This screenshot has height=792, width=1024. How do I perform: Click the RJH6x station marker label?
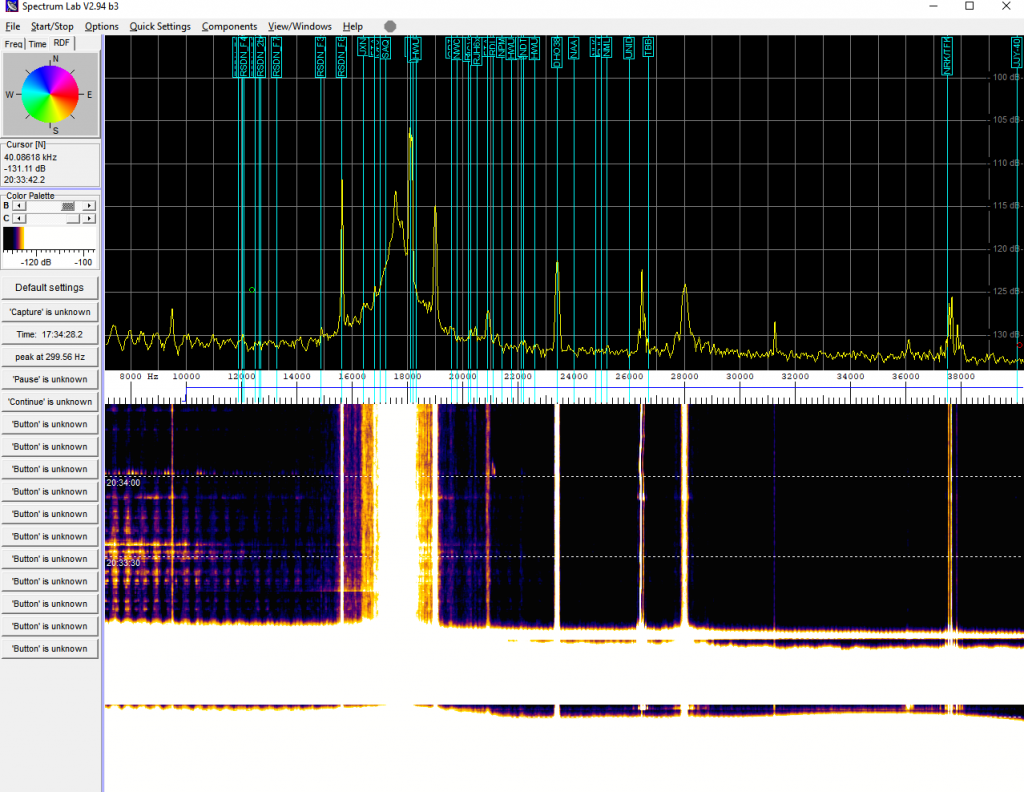point(477,51)
